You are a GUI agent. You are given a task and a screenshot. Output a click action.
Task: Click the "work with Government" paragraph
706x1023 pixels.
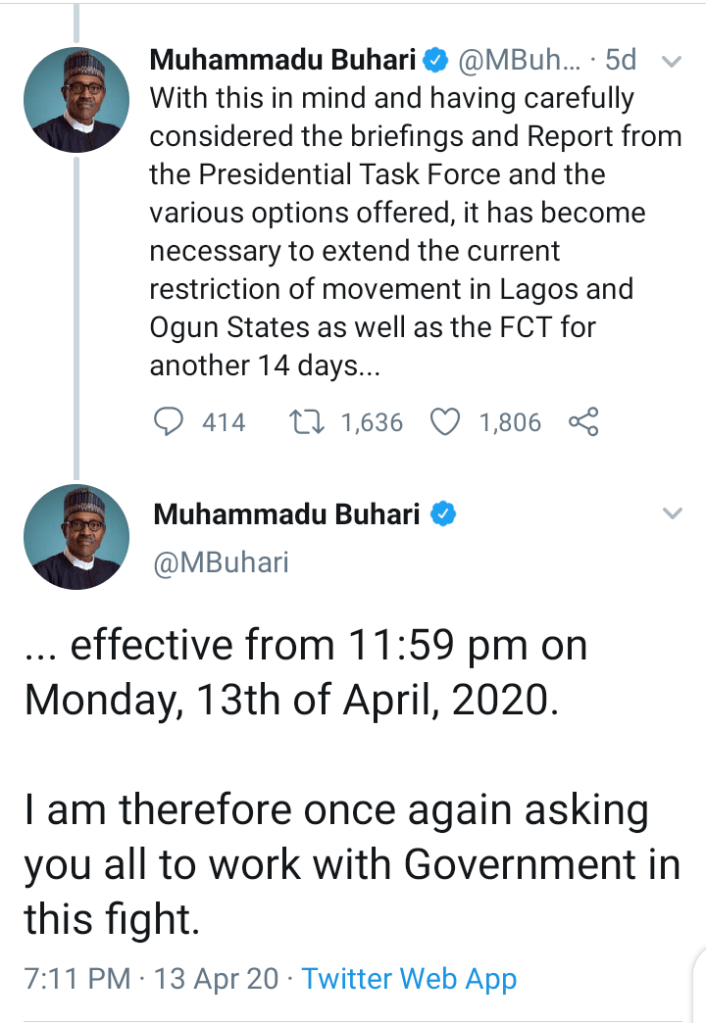click(351, 864)
